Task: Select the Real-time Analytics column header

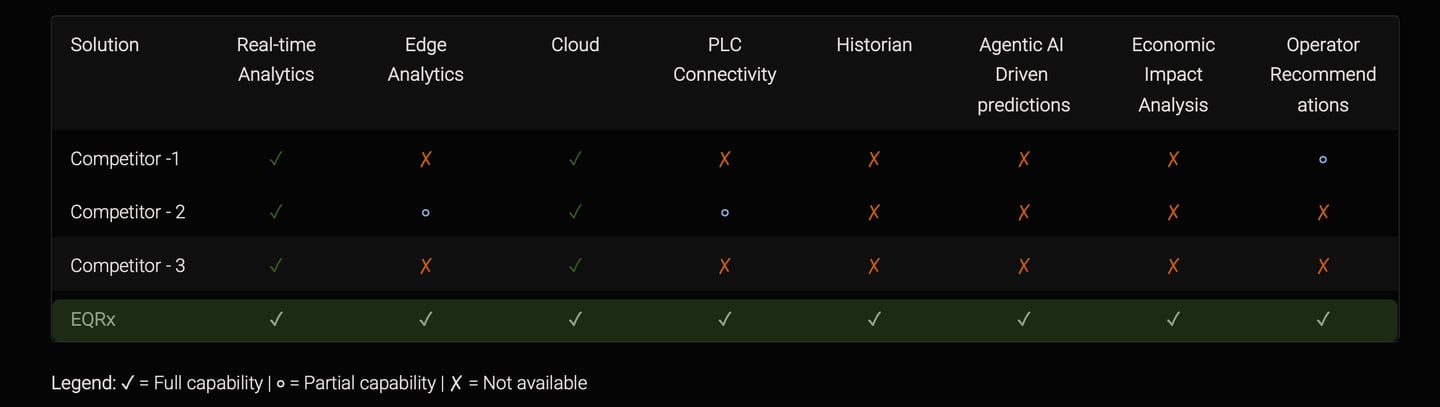Action: click(276, 60)
